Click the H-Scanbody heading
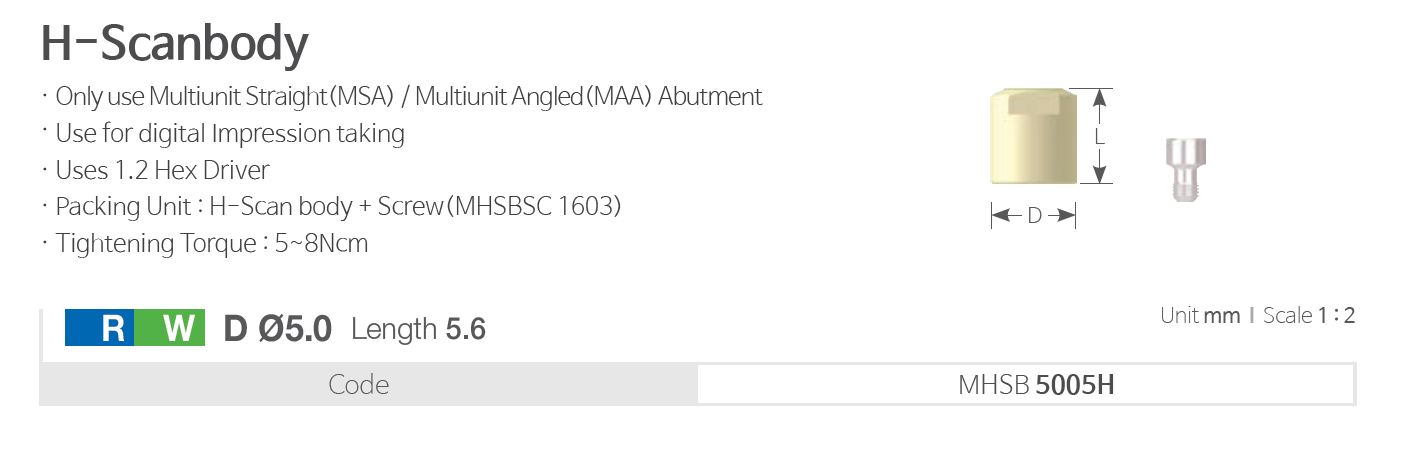The image size is (1423, 470). tap(174, 44)
